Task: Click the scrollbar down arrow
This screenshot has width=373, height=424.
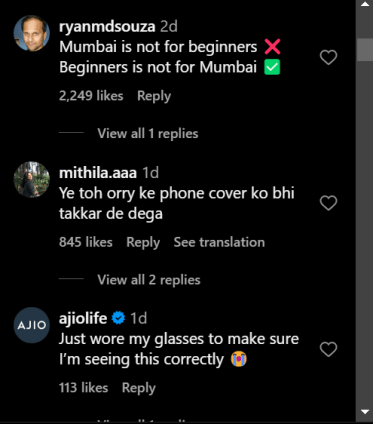Action: (365, 412)
